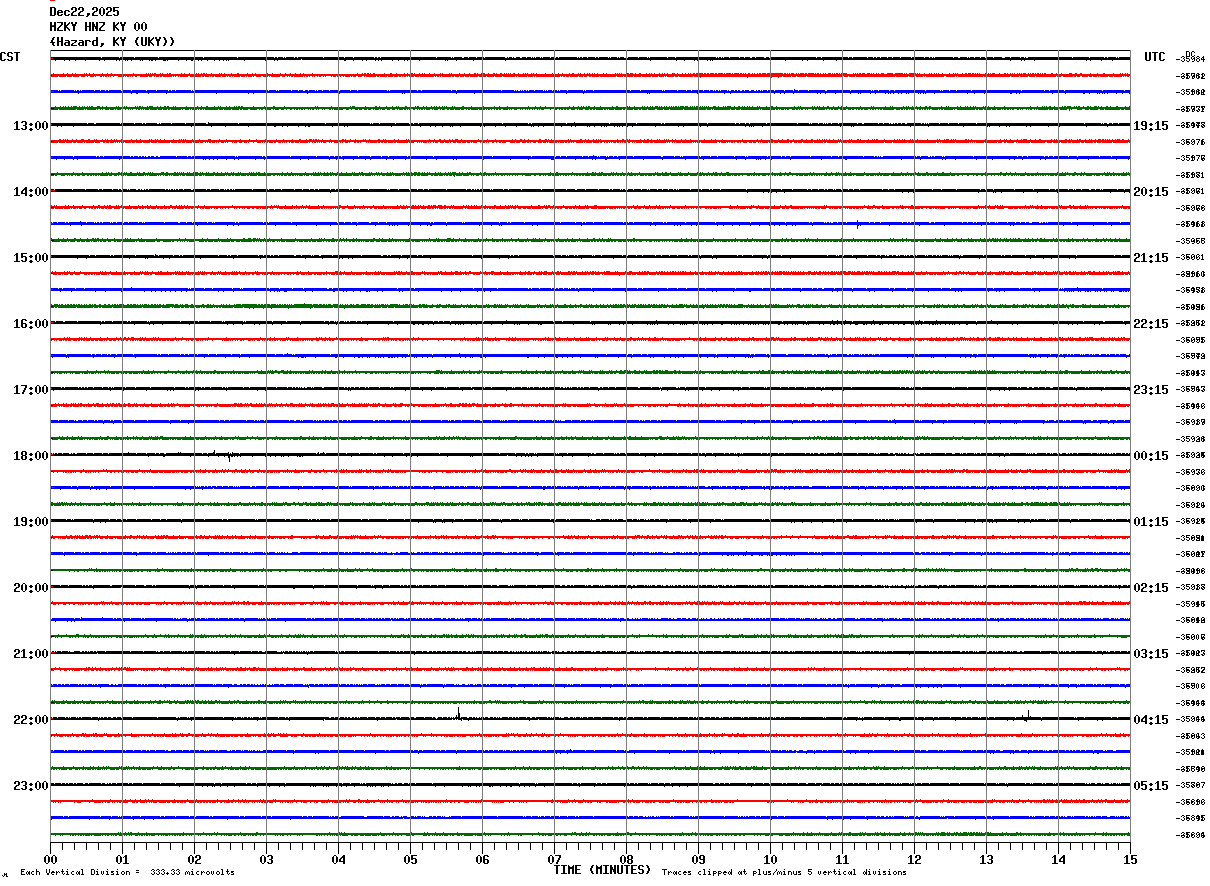Select the 14:00 CST row label
The height and width of the screenshot is (886, 1210).
point(30,192)
